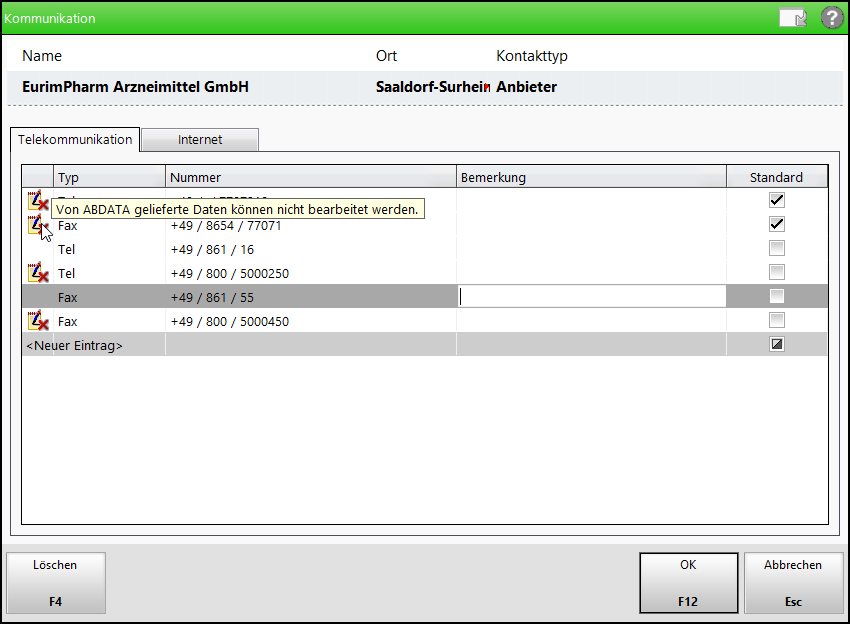Click the locked-edit icon of Tel 5000250 row
850x624 pixels.
38,273
